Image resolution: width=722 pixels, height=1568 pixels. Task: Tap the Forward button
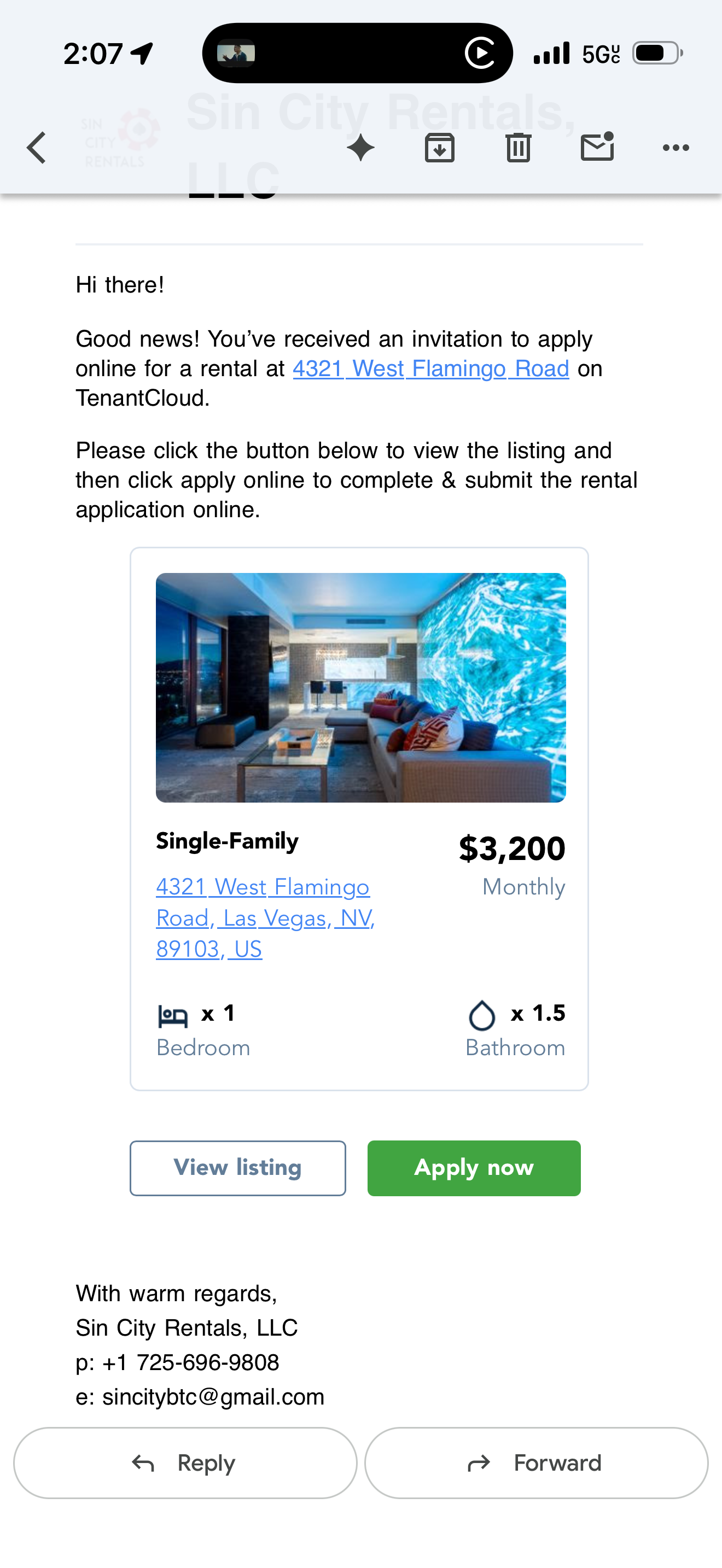(535, 1462)
